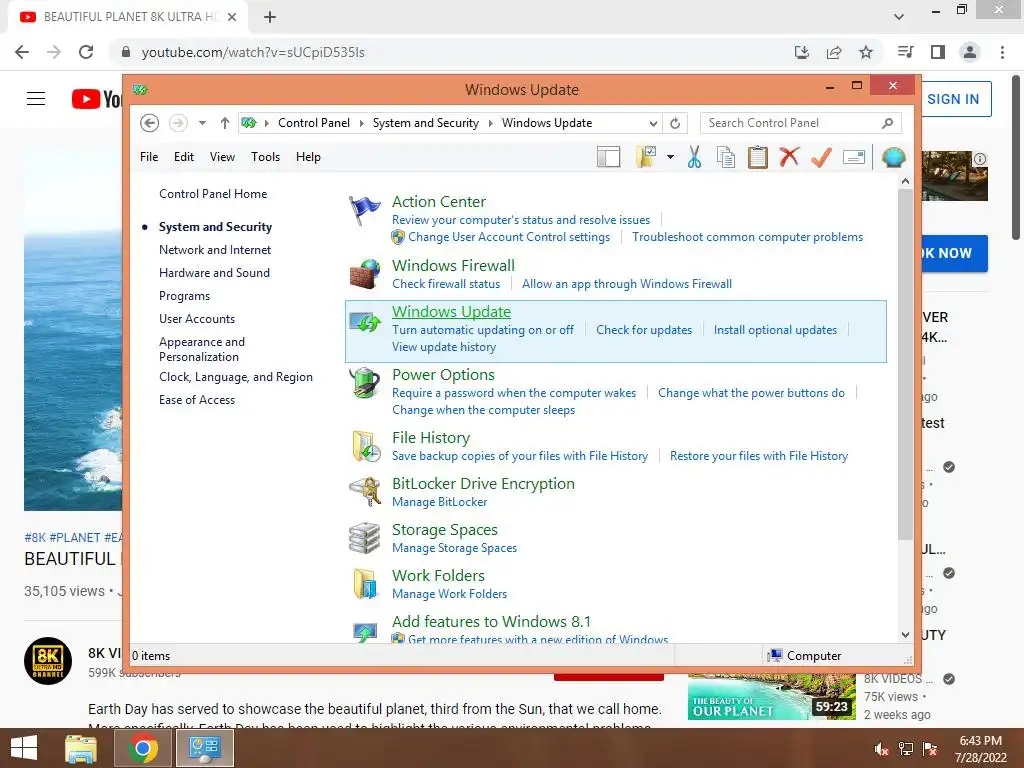1024x768 pixels.
Task: Click Install optional updates link
Action: point(775,330)
